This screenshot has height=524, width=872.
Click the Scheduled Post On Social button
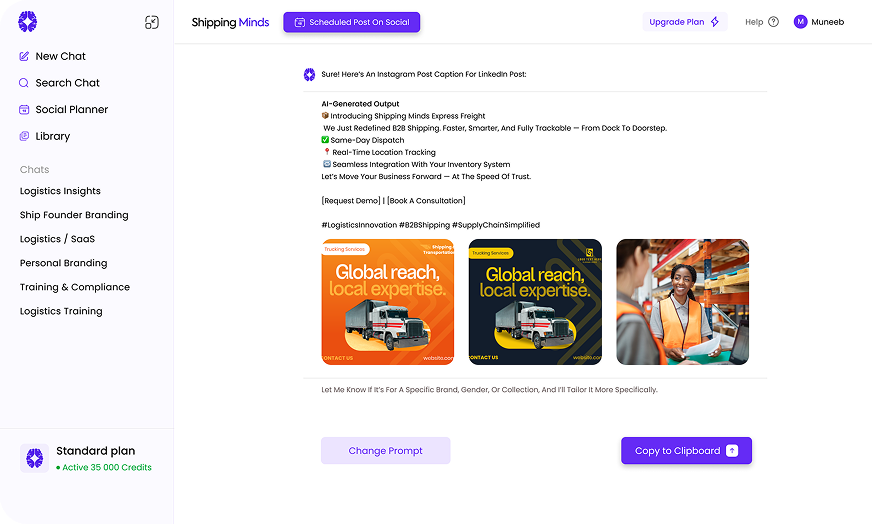pyautogui.click(x=351, y=22)
